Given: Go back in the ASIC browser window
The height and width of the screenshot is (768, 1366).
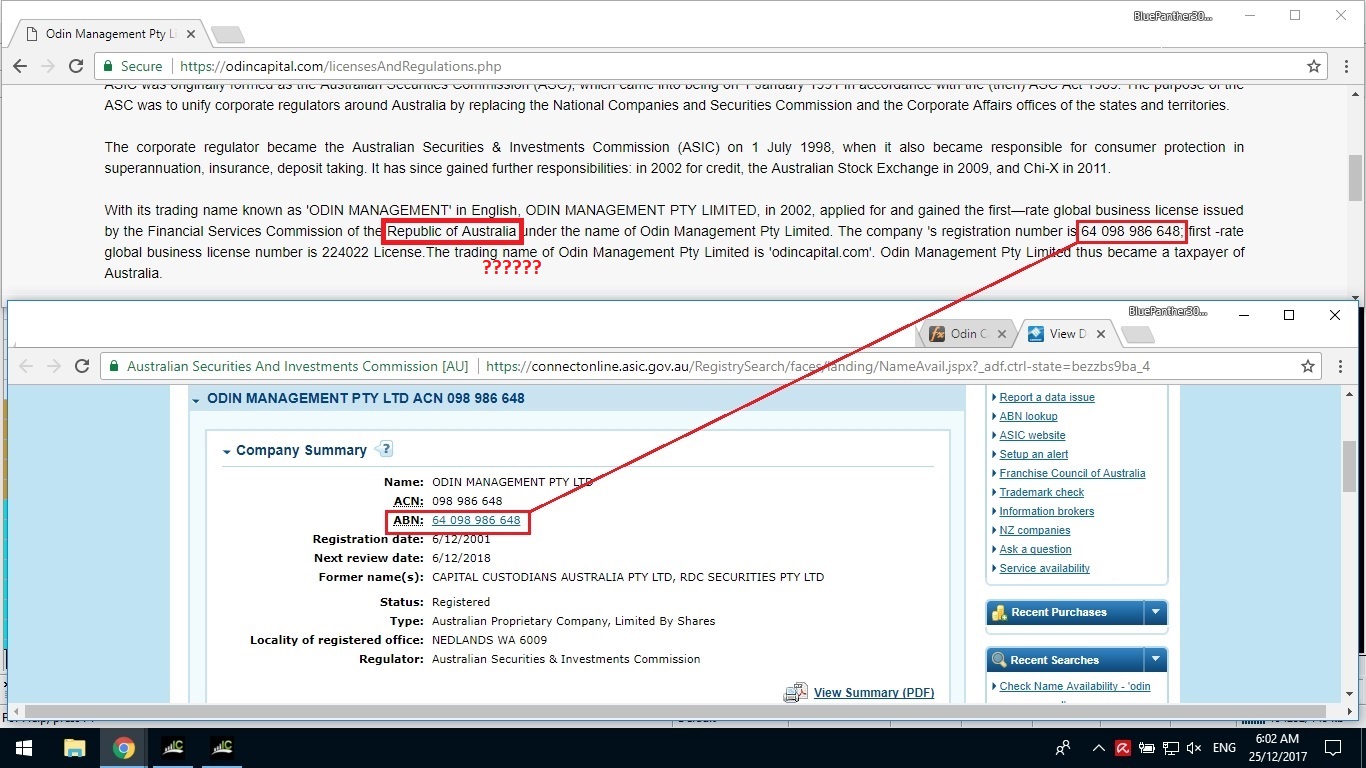Looking at the screenshot, I should pos(26,366).
